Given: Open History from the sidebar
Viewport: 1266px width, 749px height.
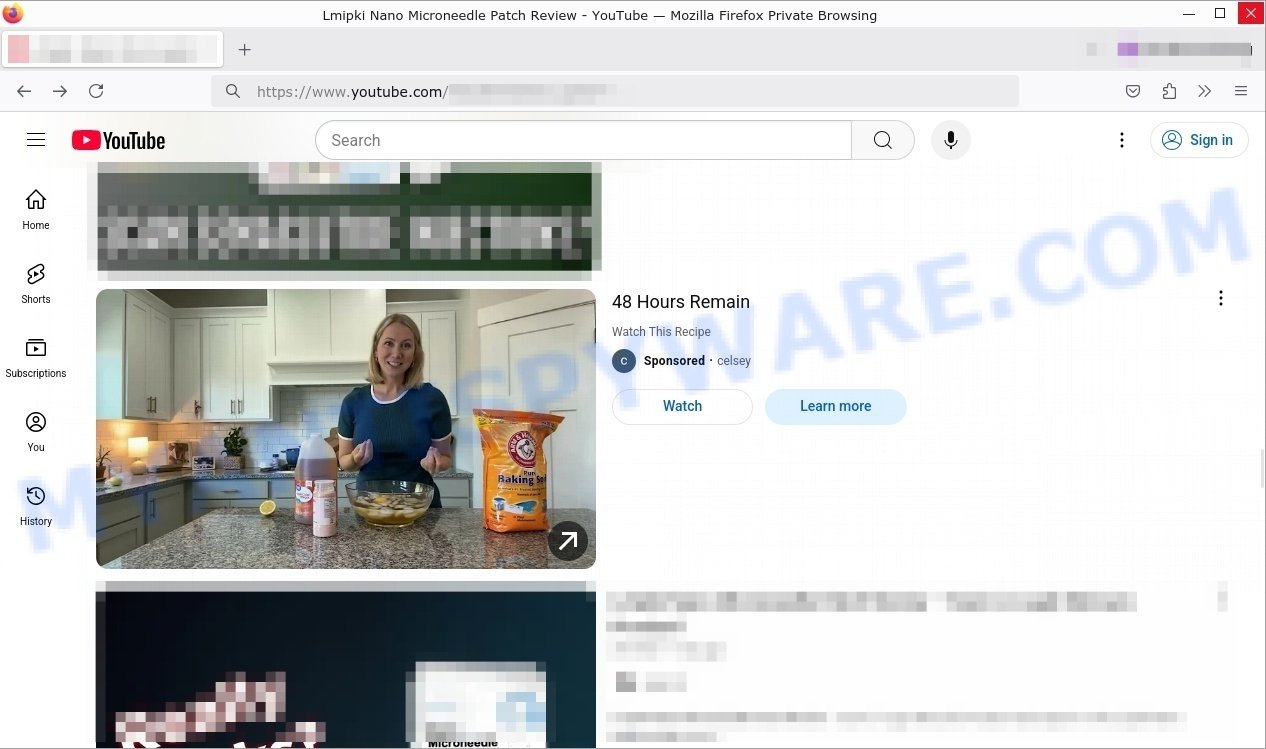Looking at the screenshot, I should [x=36, y=505].
